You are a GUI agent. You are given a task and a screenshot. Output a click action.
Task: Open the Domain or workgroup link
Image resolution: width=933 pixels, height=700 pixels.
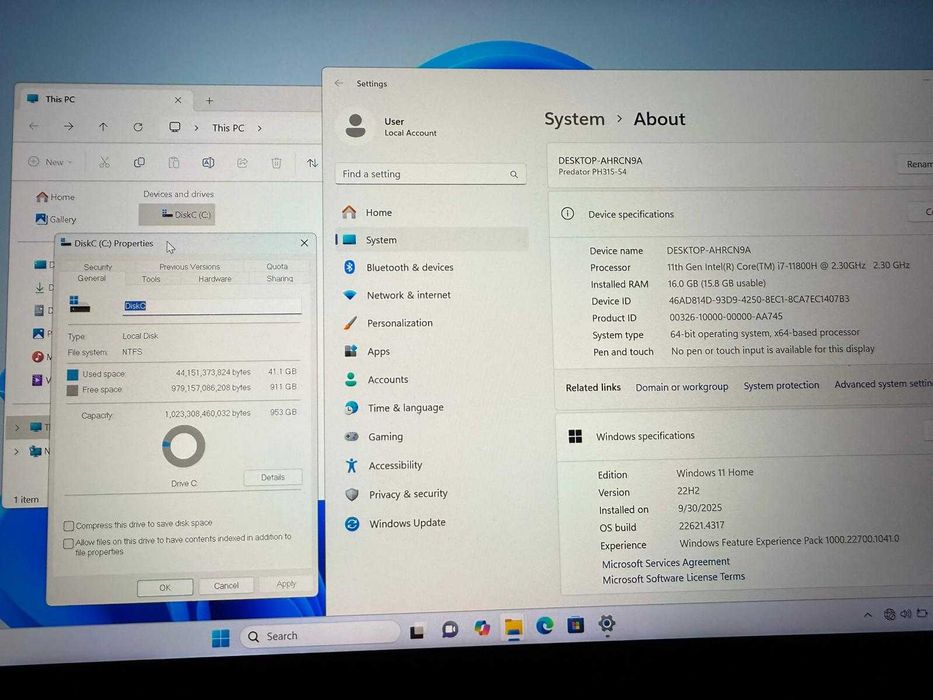point(681,387)
